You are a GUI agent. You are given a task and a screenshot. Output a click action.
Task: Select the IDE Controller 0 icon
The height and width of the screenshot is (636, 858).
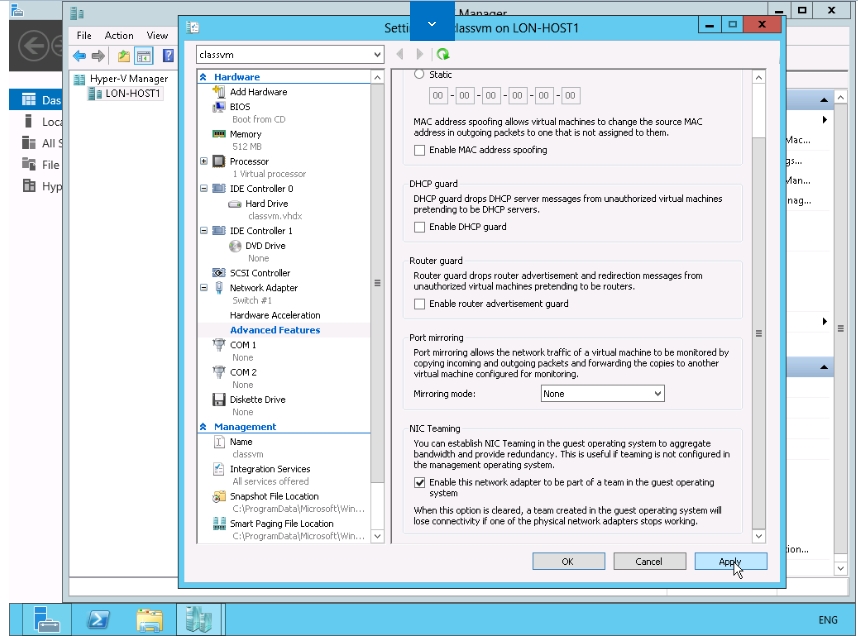(219, 188)
